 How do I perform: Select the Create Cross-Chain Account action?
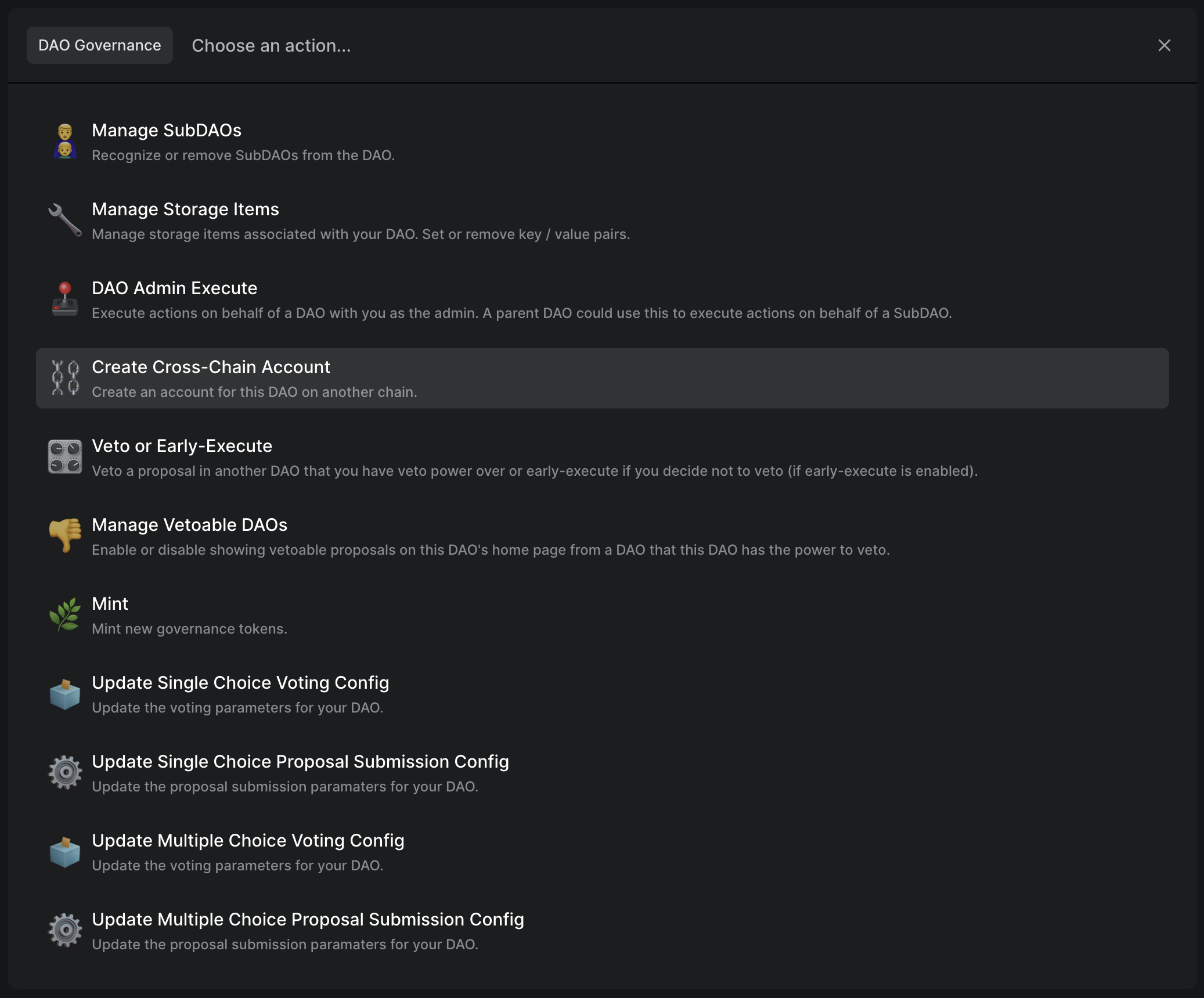602,378
